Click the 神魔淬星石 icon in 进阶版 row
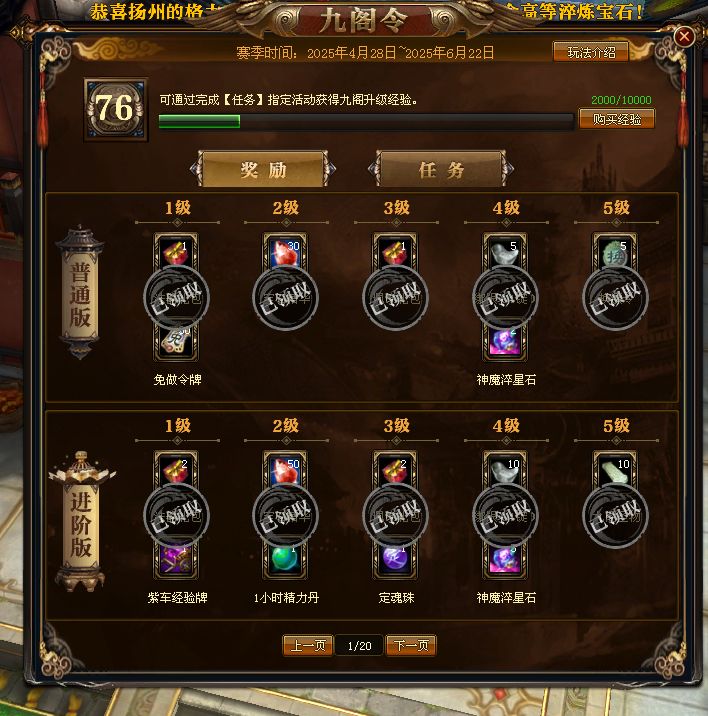The width and height of the screenshot is (708, 716). click(x=505, y=561)
